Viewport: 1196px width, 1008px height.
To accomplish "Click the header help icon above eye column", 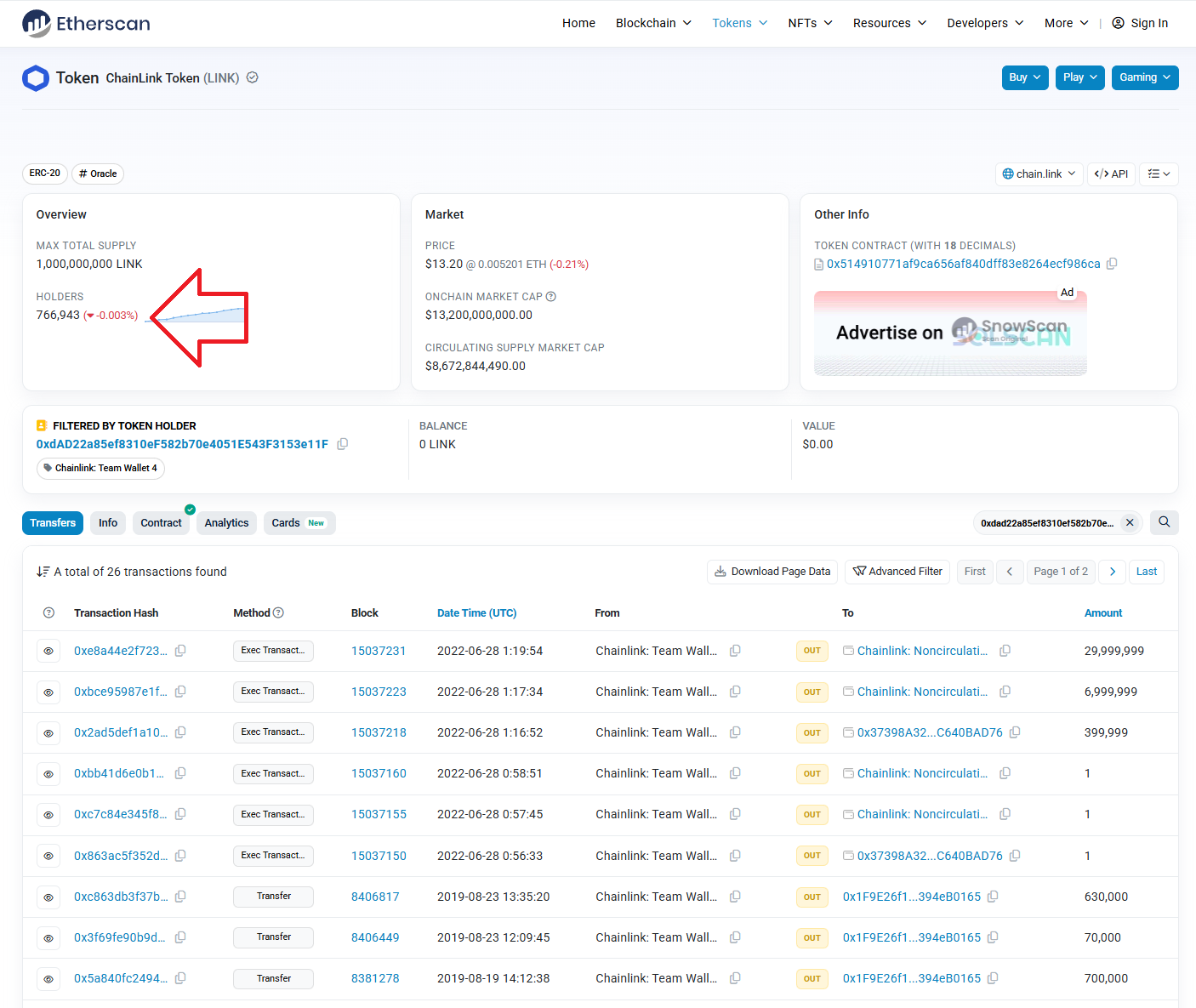I will [x=48, y=613].
